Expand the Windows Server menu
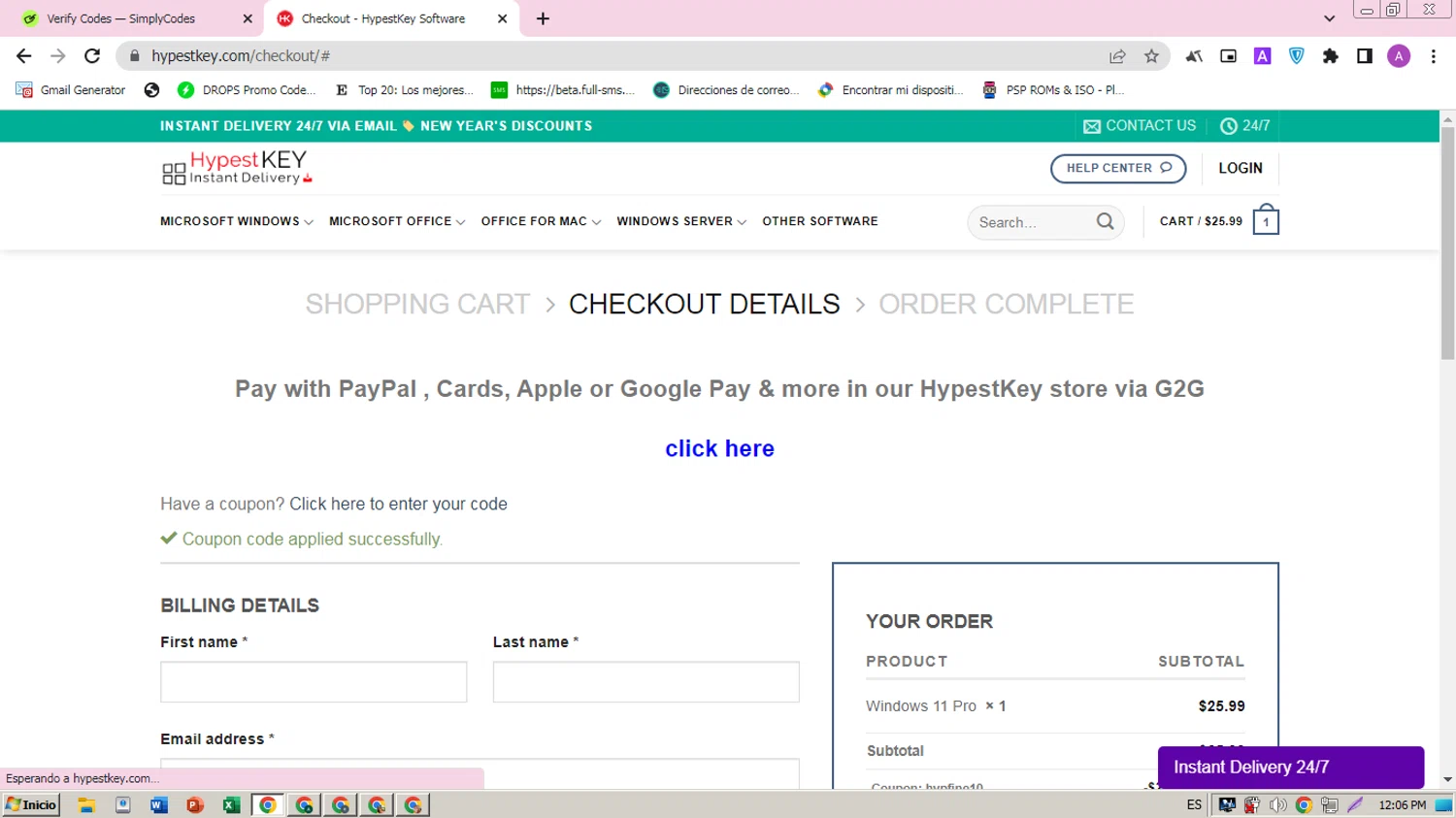 [681, 221]
